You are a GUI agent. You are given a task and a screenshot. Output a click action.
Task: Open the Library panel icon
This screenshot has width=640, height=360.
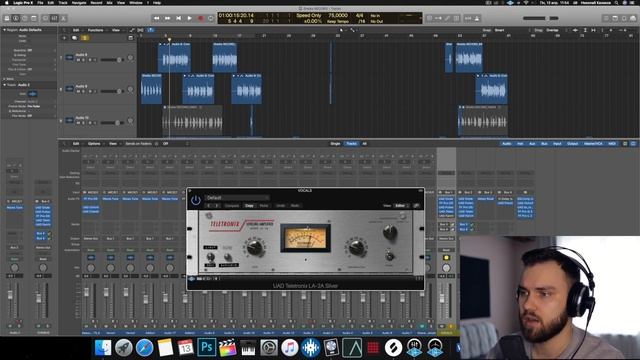click(7, 18)
